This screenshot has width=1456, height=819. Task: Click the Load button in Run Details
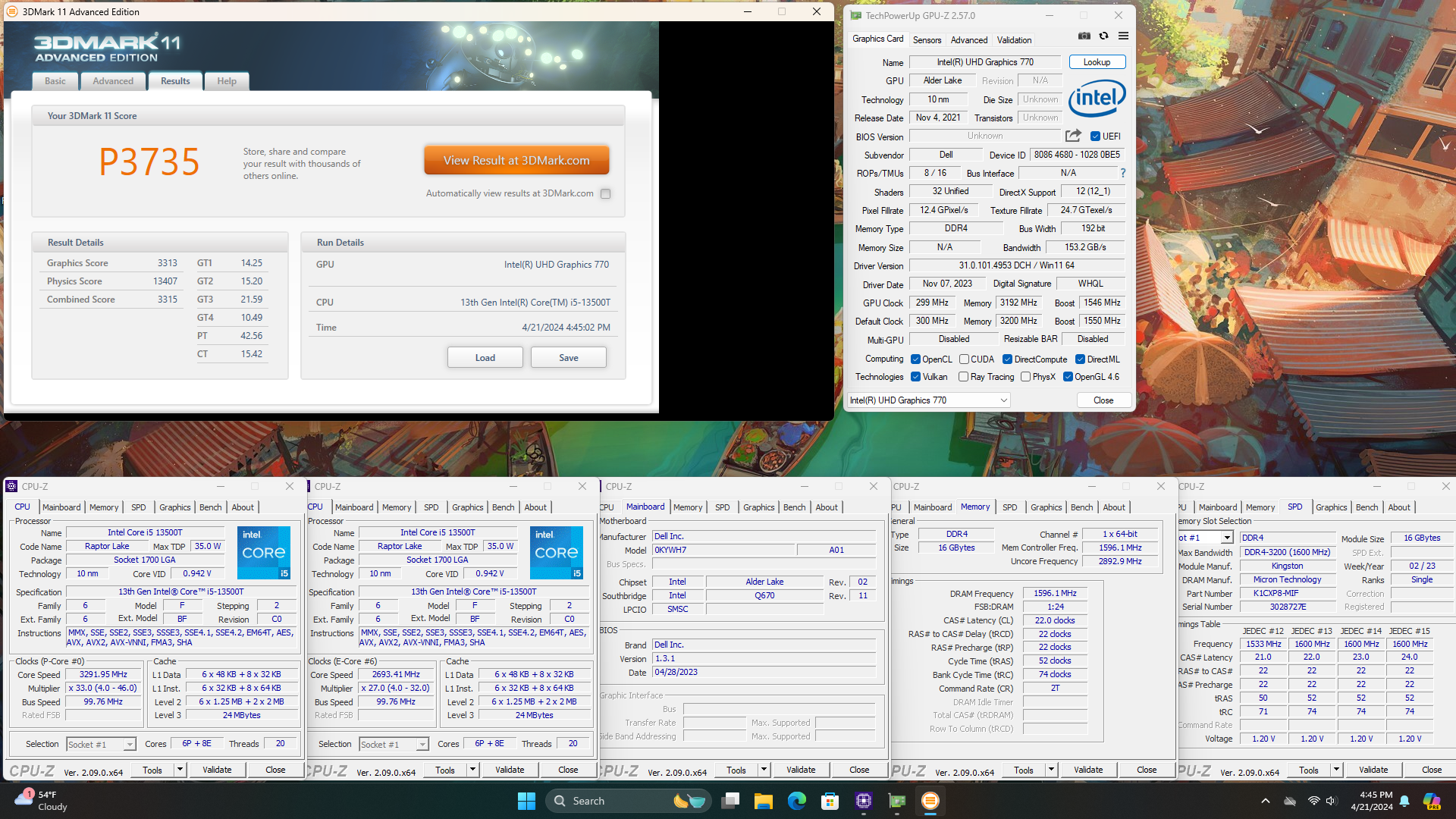[x=485, y=358]
